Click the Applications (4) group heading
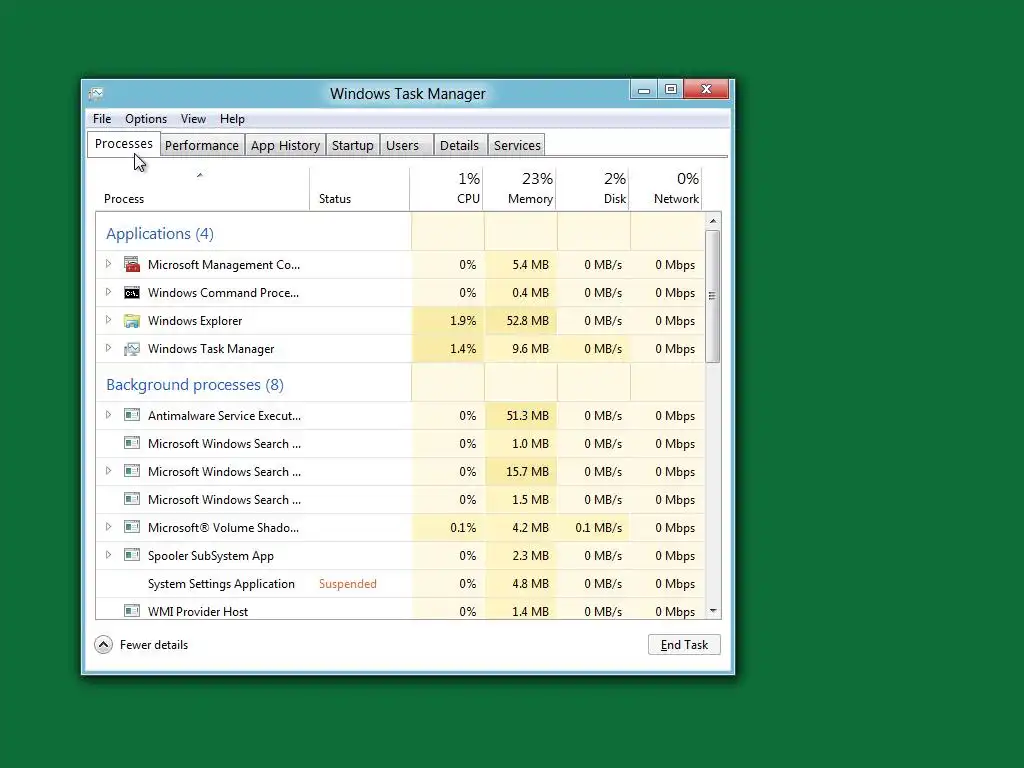1024x768 pixels. 160,234
